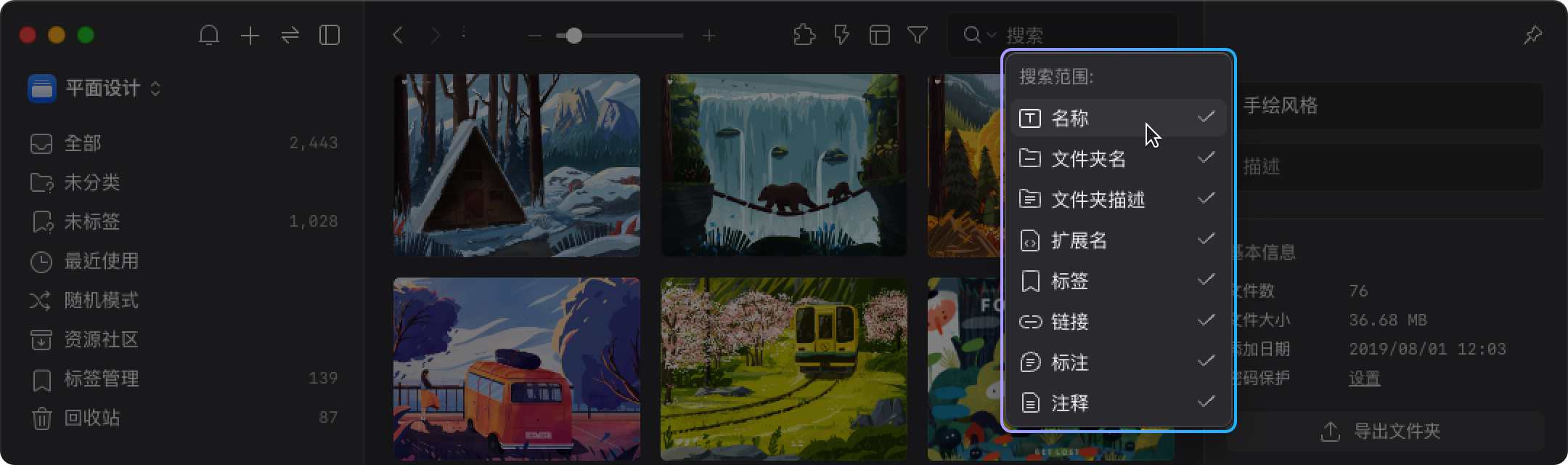
Task: Click the 随机模式 shuffle icon
Action: pyautogui.click(x=40, y=300)
